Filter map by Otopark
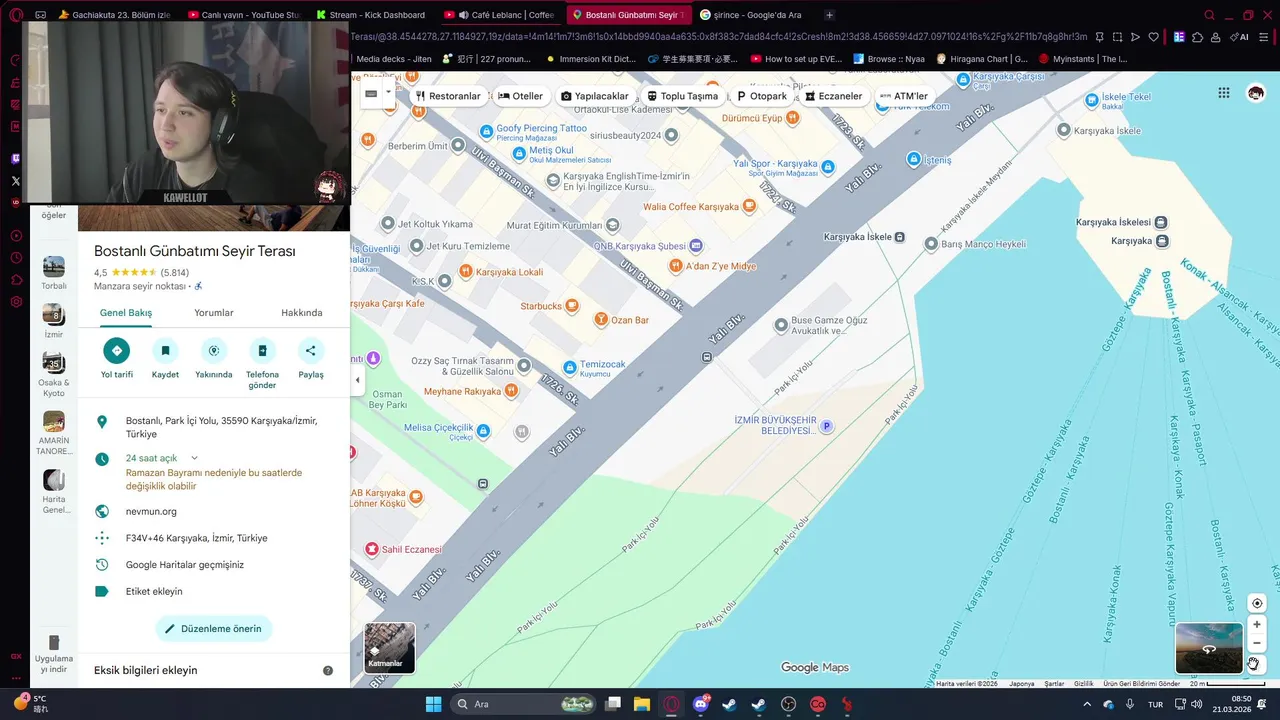This screenshot has width=1280, height=720. pos(763,96)
